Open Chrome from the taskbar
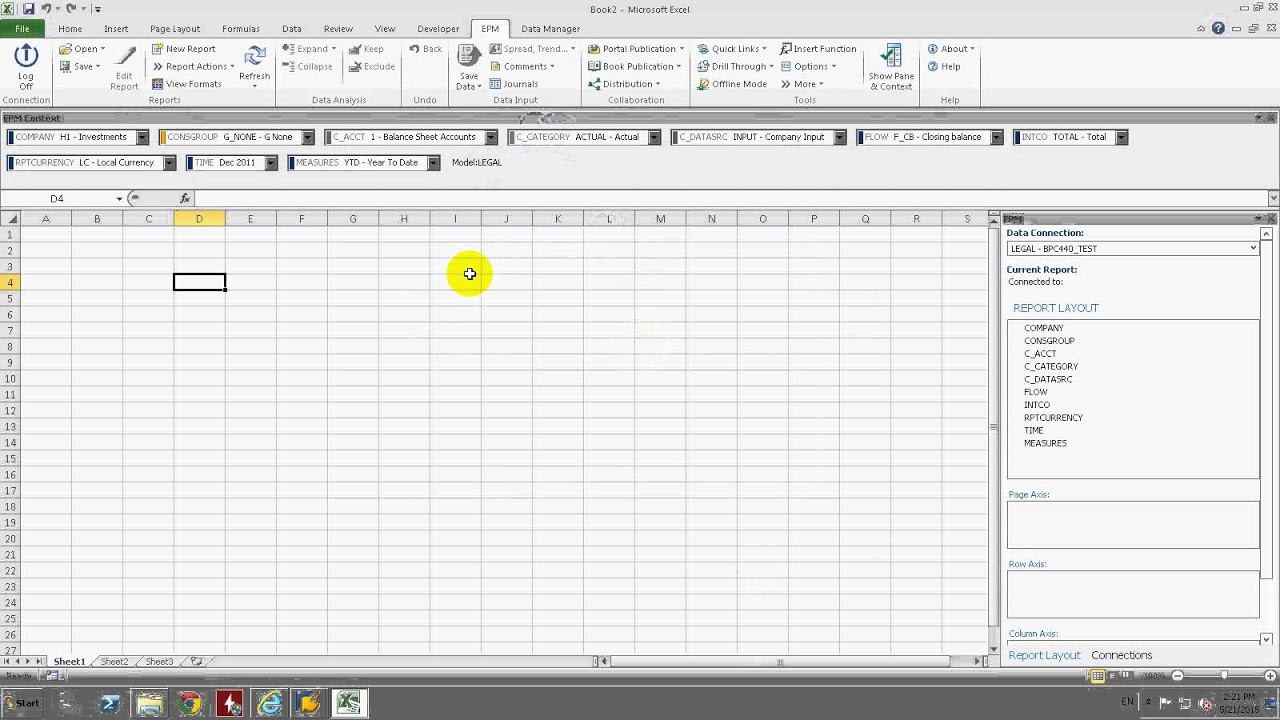The image size is (1280, 720). (189, 703)
